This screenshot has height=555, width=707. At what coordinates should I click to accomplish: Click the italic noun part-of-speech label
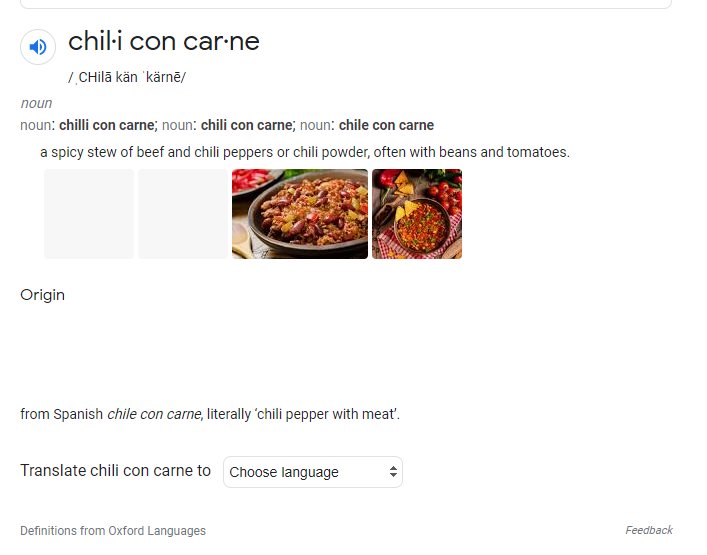pos(36,103)
